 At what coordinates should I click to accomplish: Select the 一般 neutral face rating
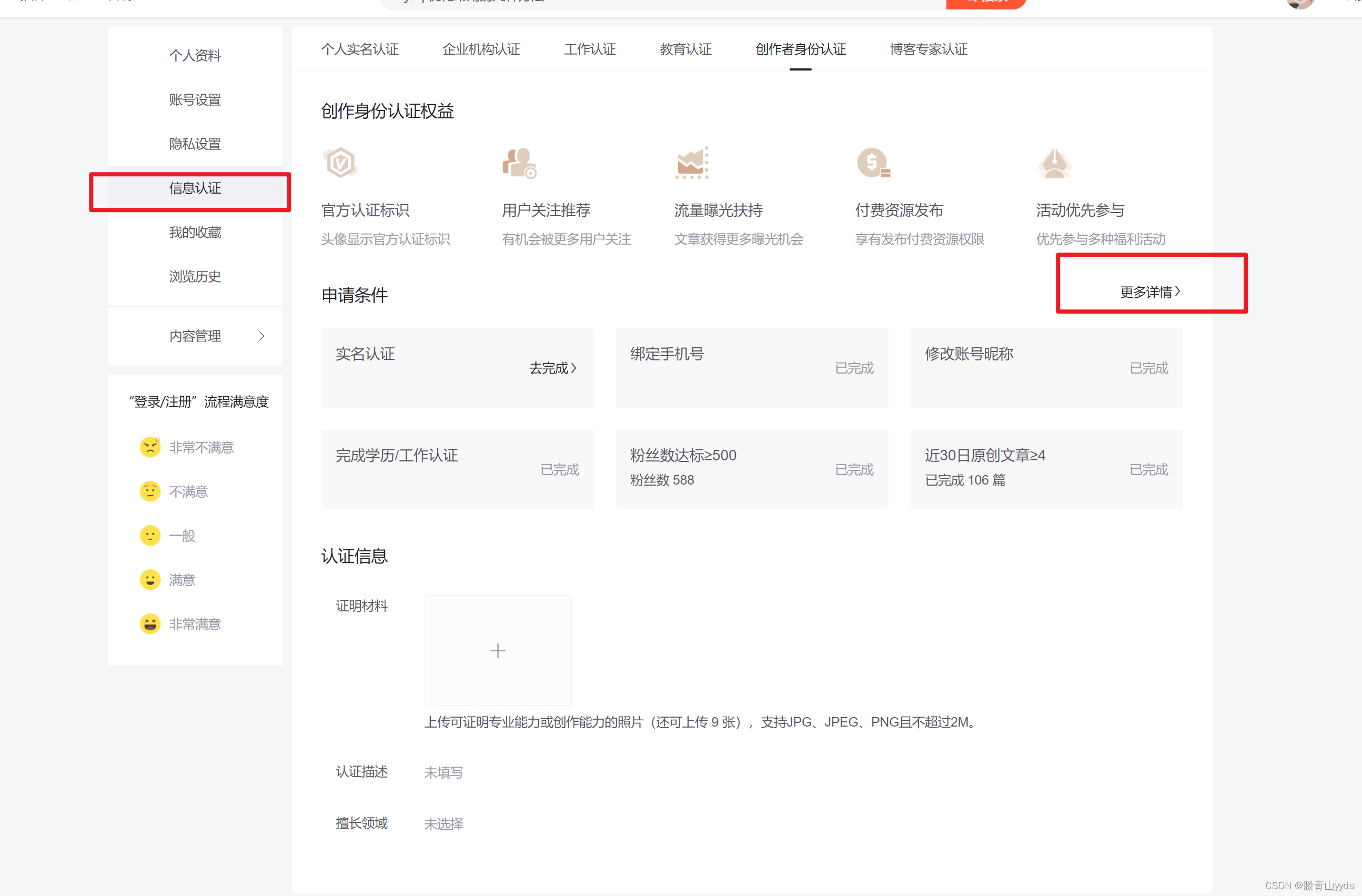coord(150,536)
